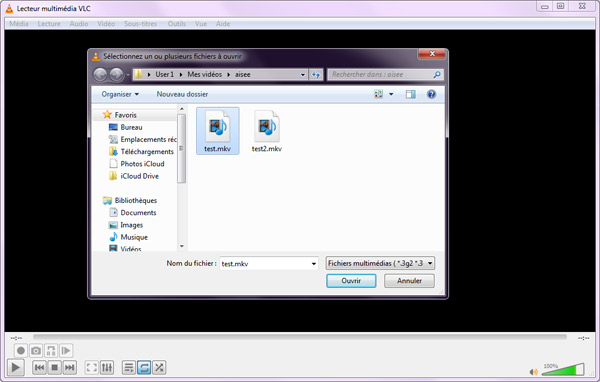Click the VLC Play button
The width and height of the screenshot is (600, 382).
[16, 368]
